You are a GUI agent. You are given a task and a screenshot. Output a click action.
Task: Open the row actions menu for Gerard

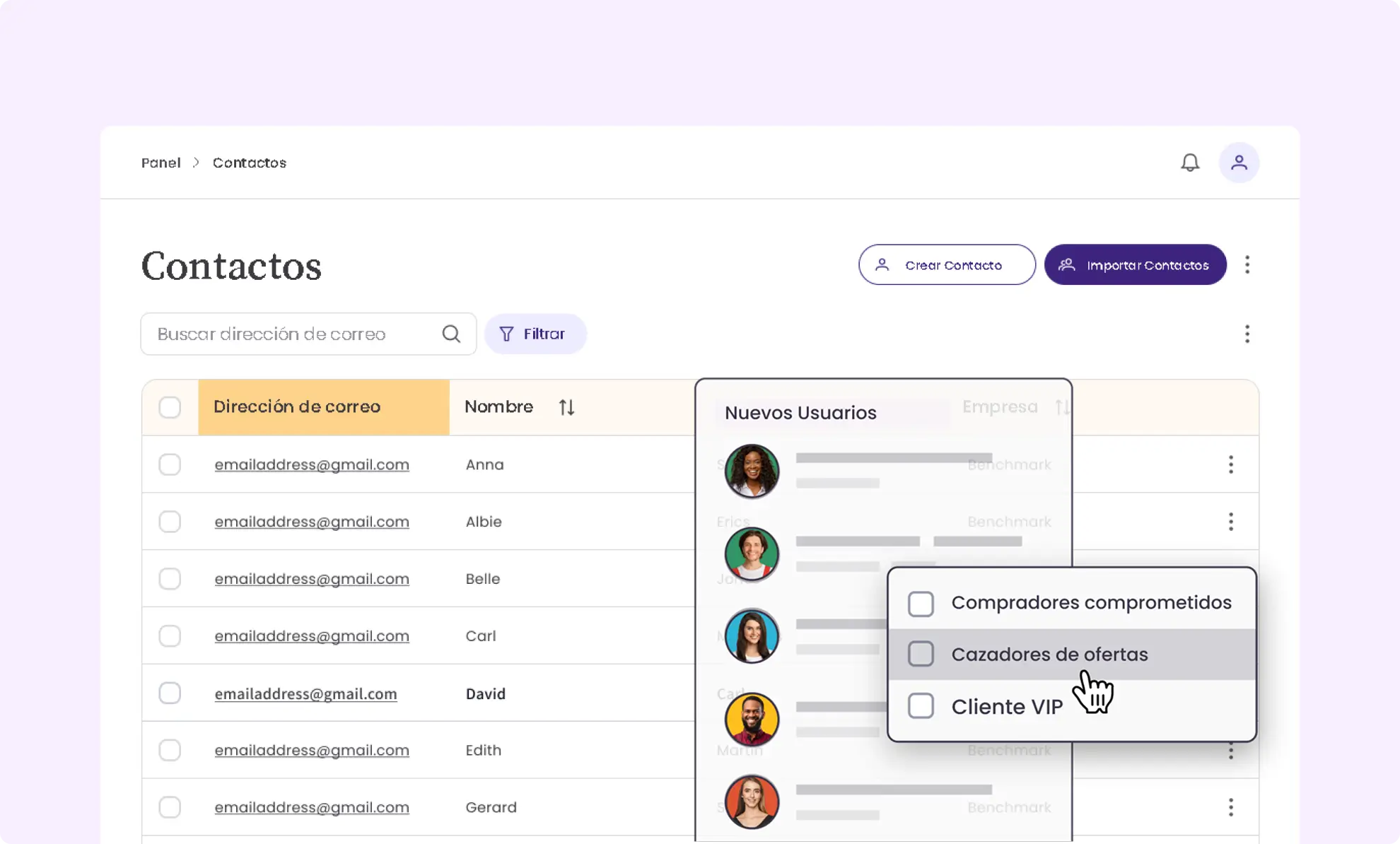click(x=1230, y=807)
